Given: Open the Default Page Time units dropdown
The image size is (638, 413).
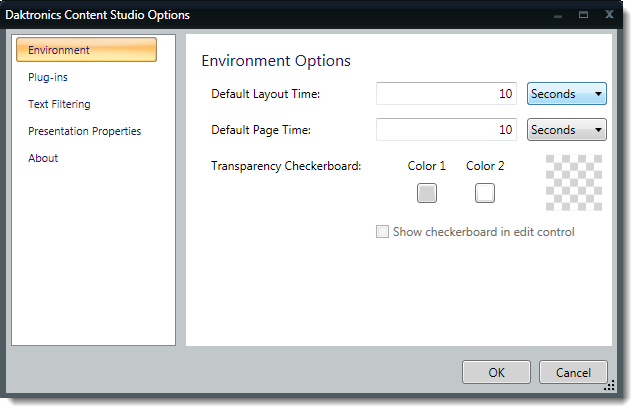Looking at the screenshot, I should click(566, 130).
